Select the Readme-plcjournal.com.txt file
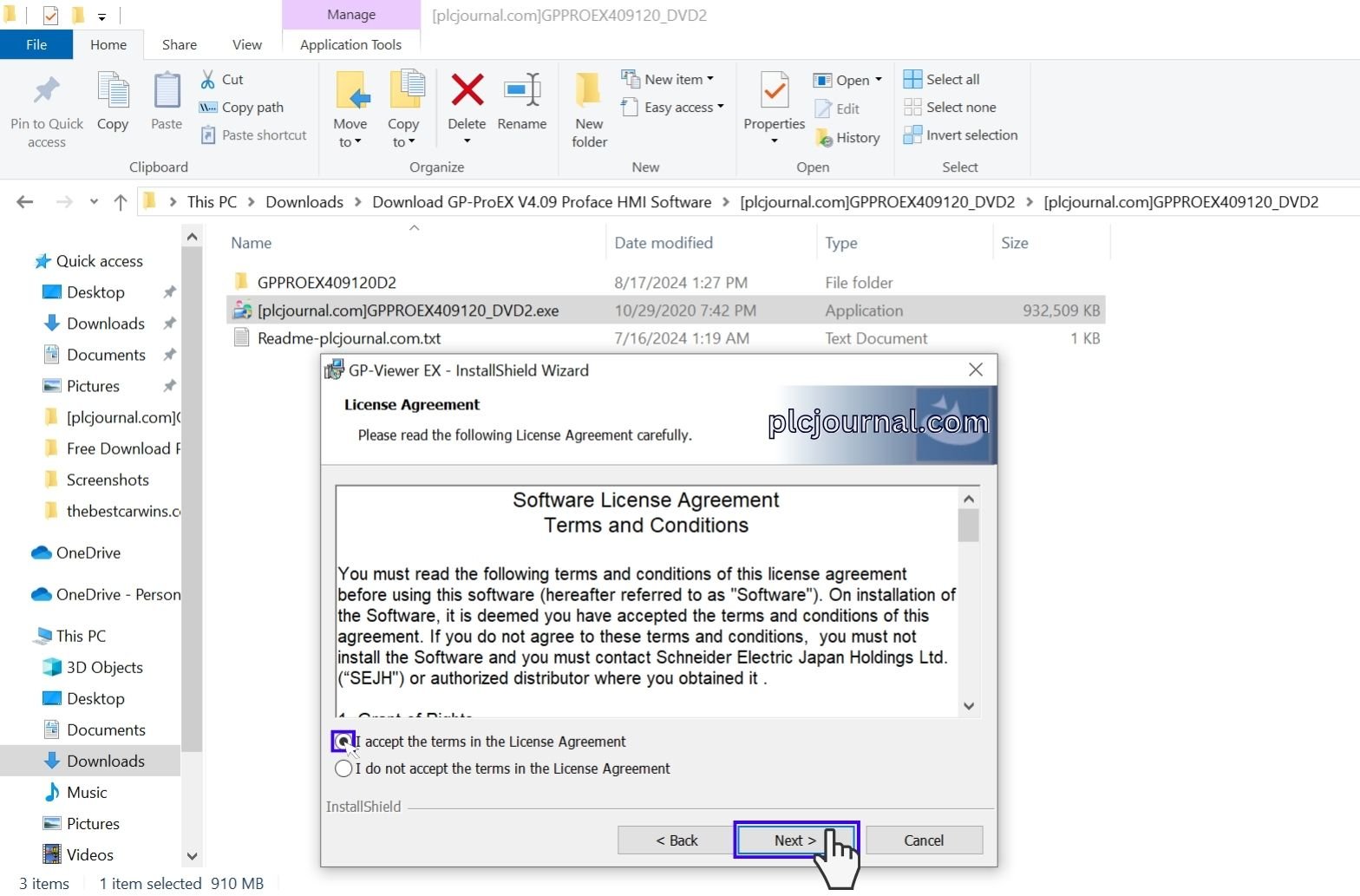 349,338
